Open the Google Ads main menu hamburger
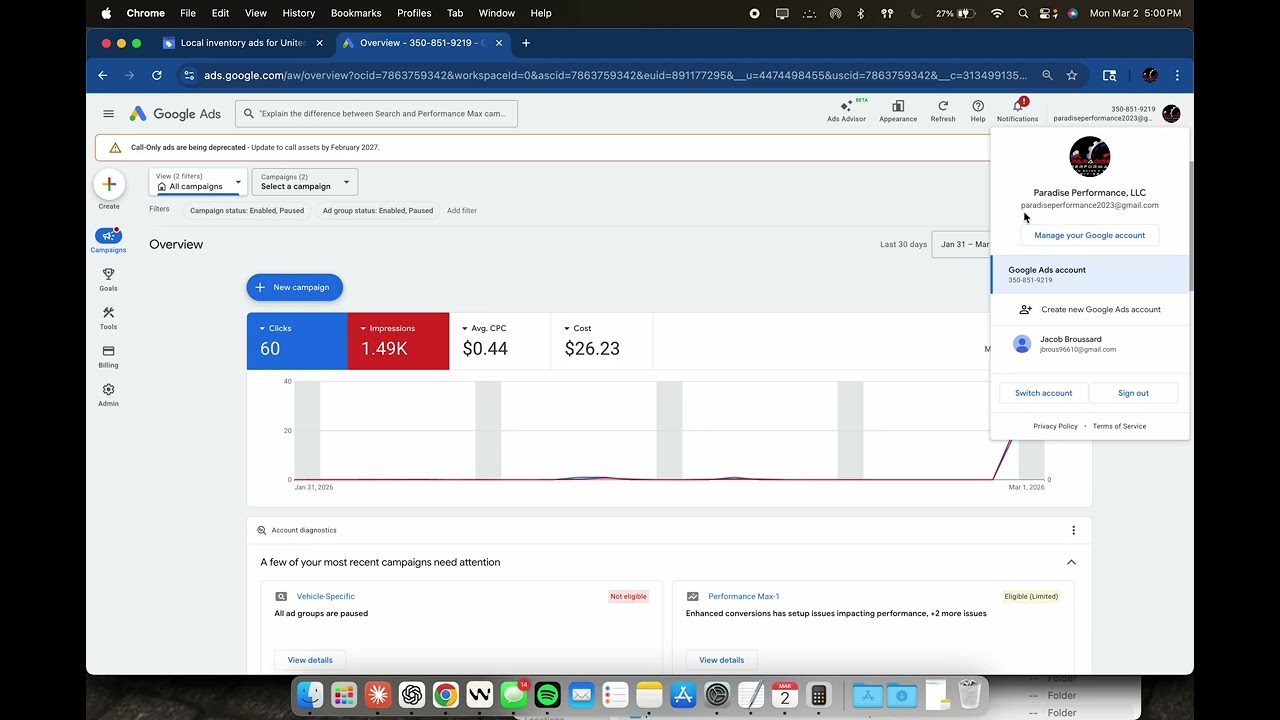Viewport: 1280px width, 720px height. pyautogui.click(x=108, y=114)
